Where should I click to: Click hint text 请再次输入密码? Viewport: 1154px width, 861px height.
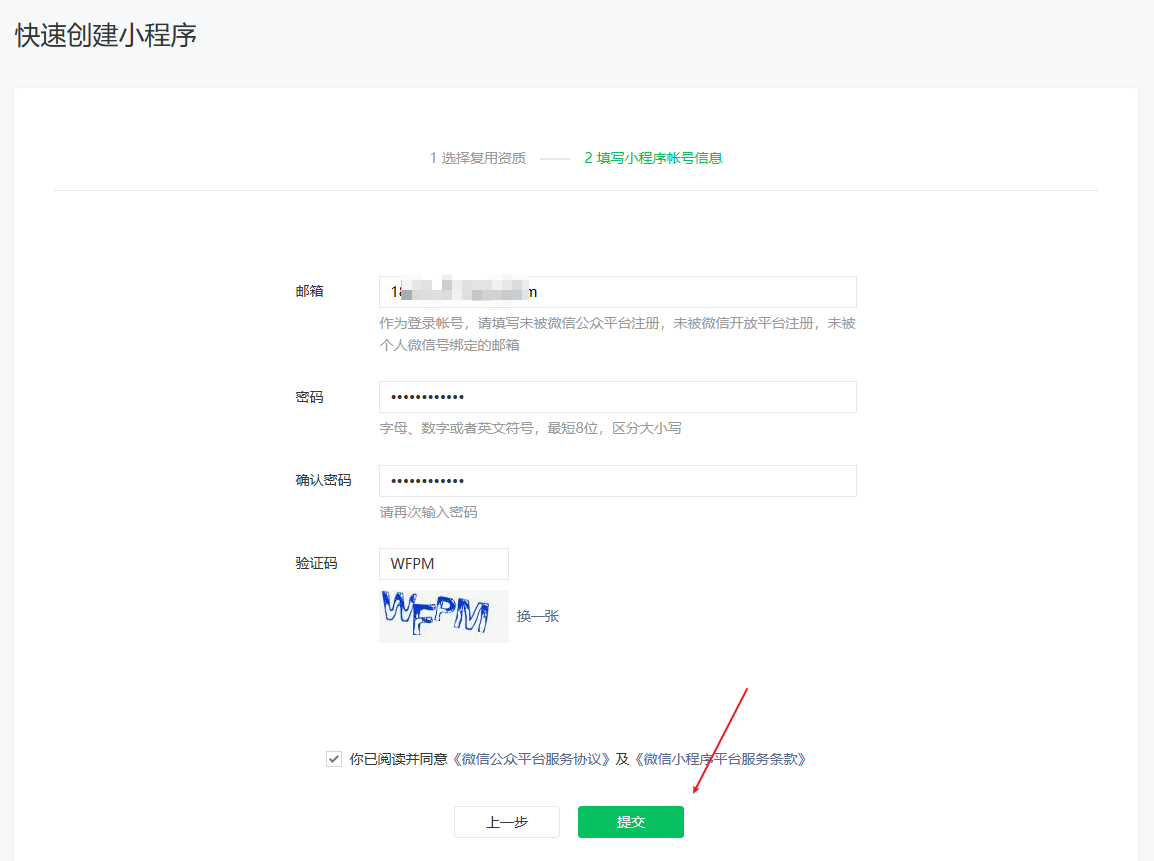click(x=428, y=512)
